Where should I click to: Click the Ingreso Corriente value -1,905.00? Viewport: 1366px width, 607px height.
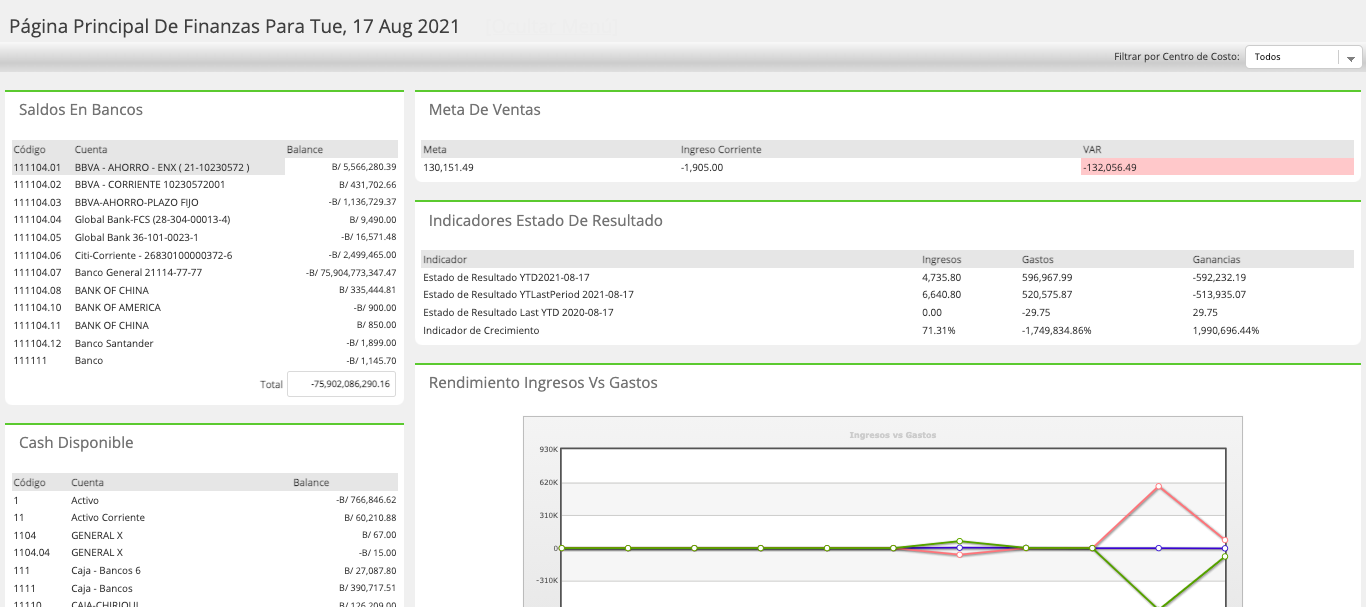tap(702, 167)
